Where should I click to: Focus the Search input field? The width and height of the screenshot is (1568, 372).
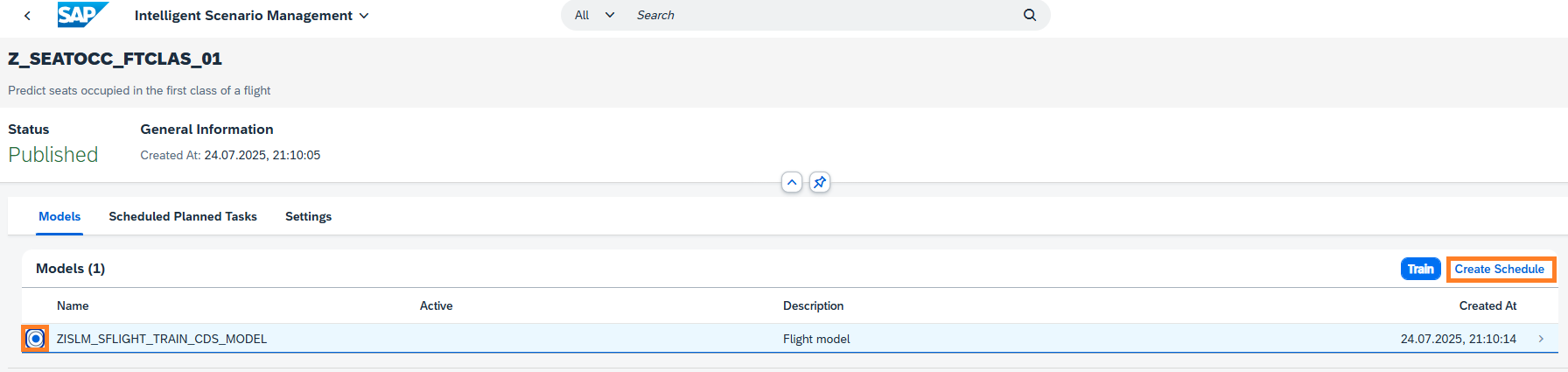coord(822,15)
